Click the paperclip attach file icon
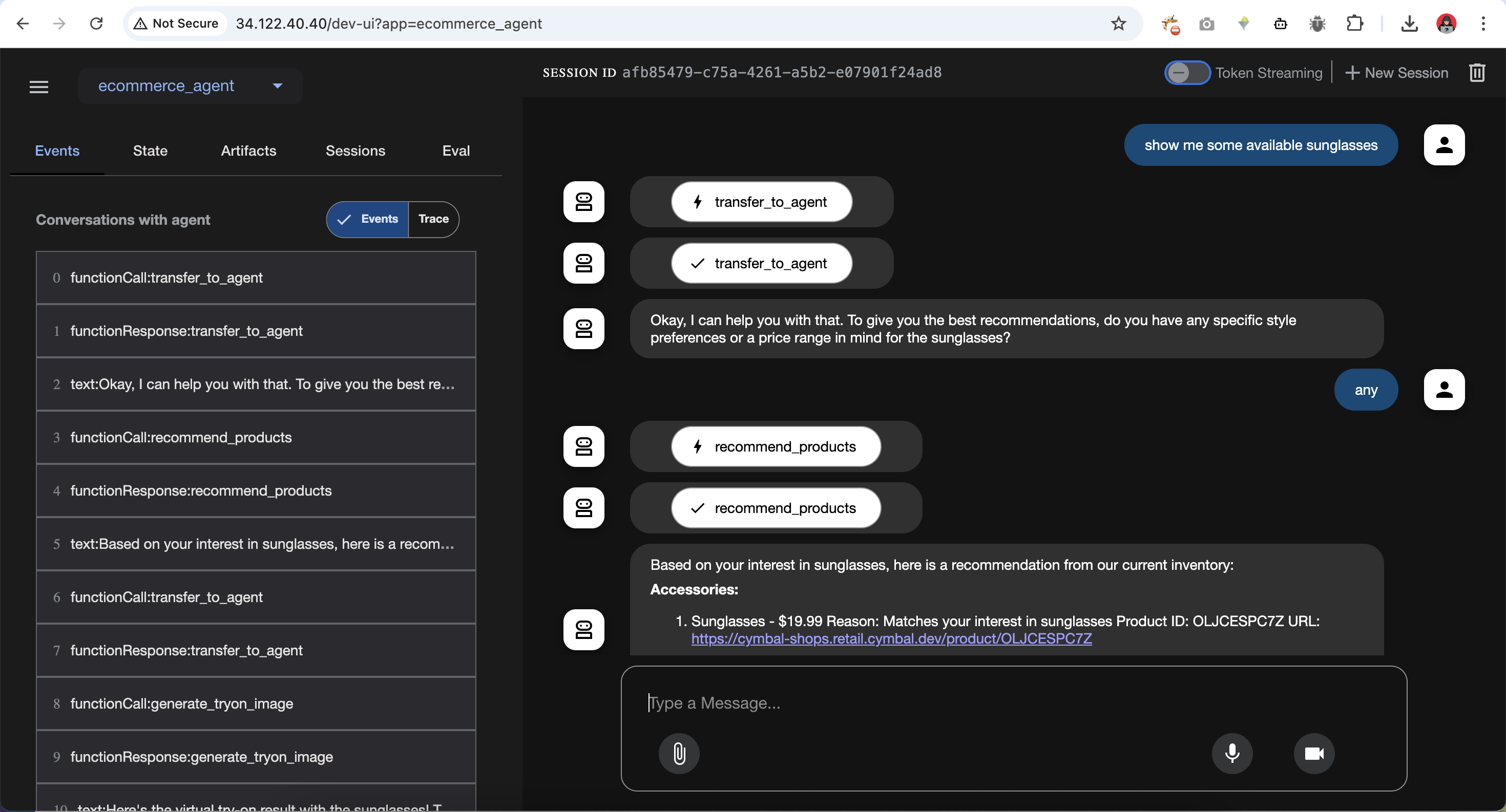Viewport: 1506px width, 812px height. click(679, 753)
